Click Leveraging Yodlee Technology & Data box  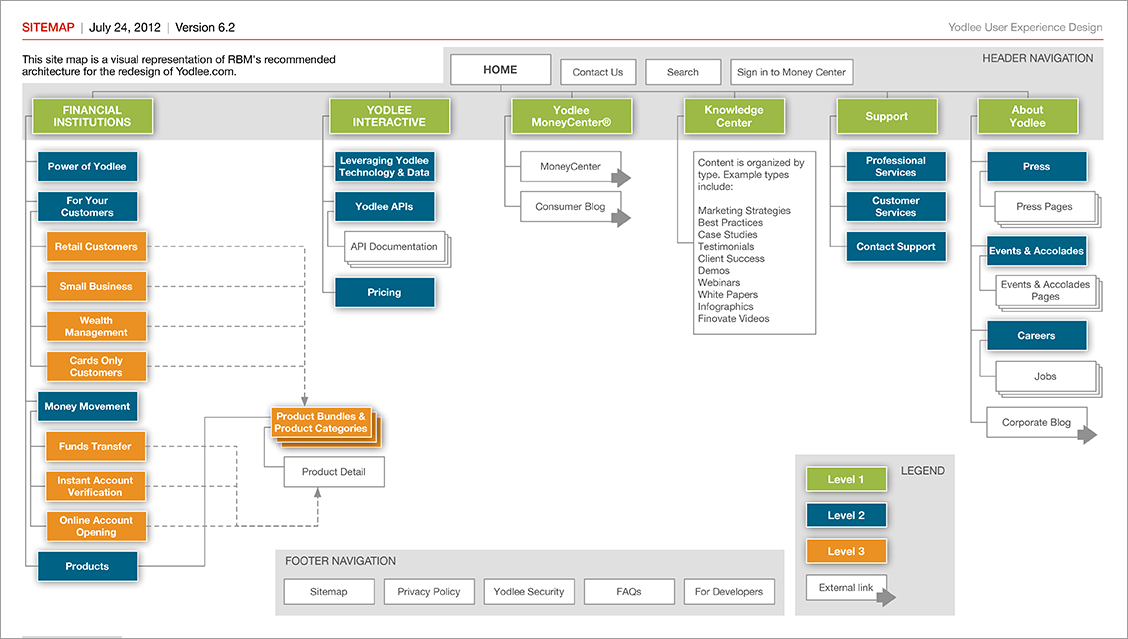(x=385, y=166)
